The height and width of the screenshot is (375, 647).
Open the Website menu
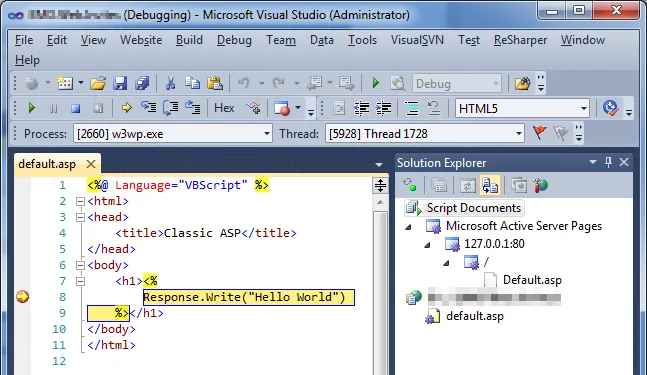coord(141,40)
